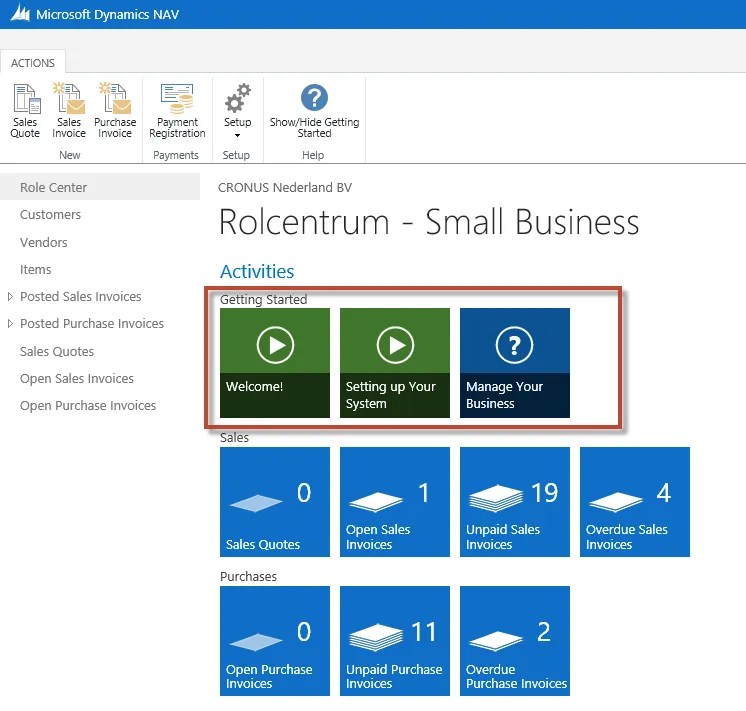Click the Sales Invoice ribbon icon
The image size is (746, 711).
click(69, 111)
